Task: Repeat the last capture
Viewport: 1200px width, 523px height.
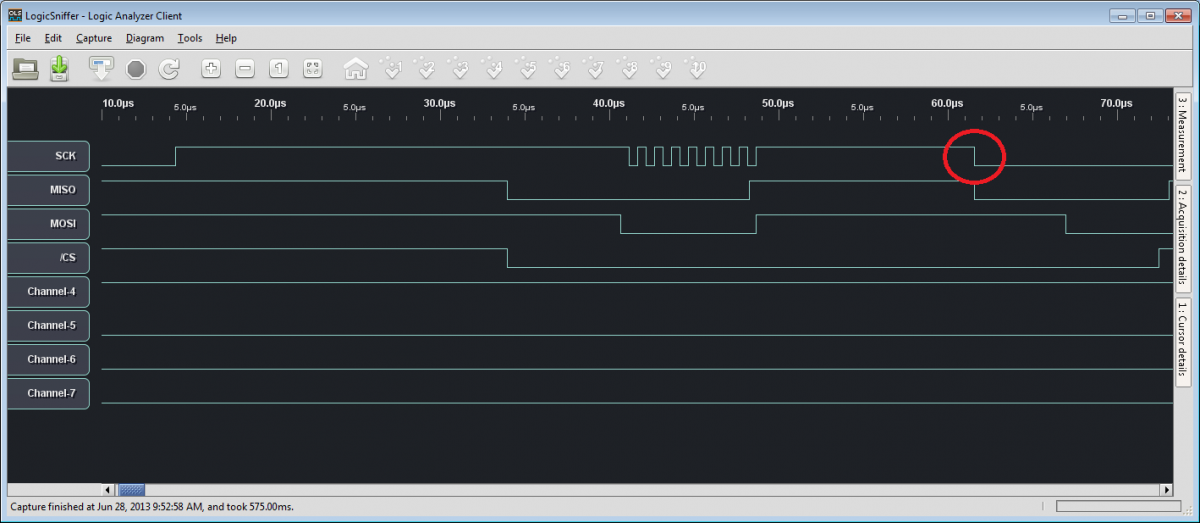Action: tap(170, 69)
